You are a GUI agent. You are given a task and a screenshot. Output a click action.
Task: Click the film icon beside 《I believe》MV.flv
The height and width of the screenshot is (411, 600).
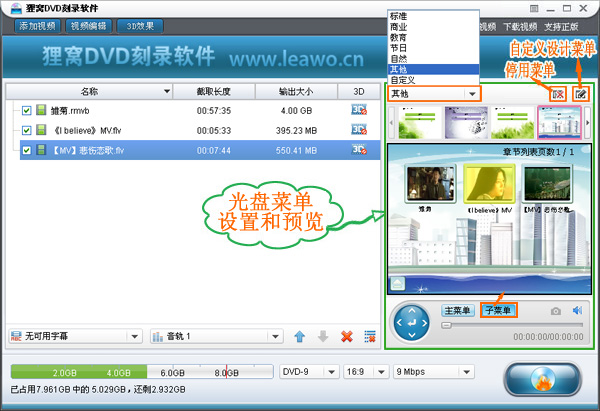[41, 130]
